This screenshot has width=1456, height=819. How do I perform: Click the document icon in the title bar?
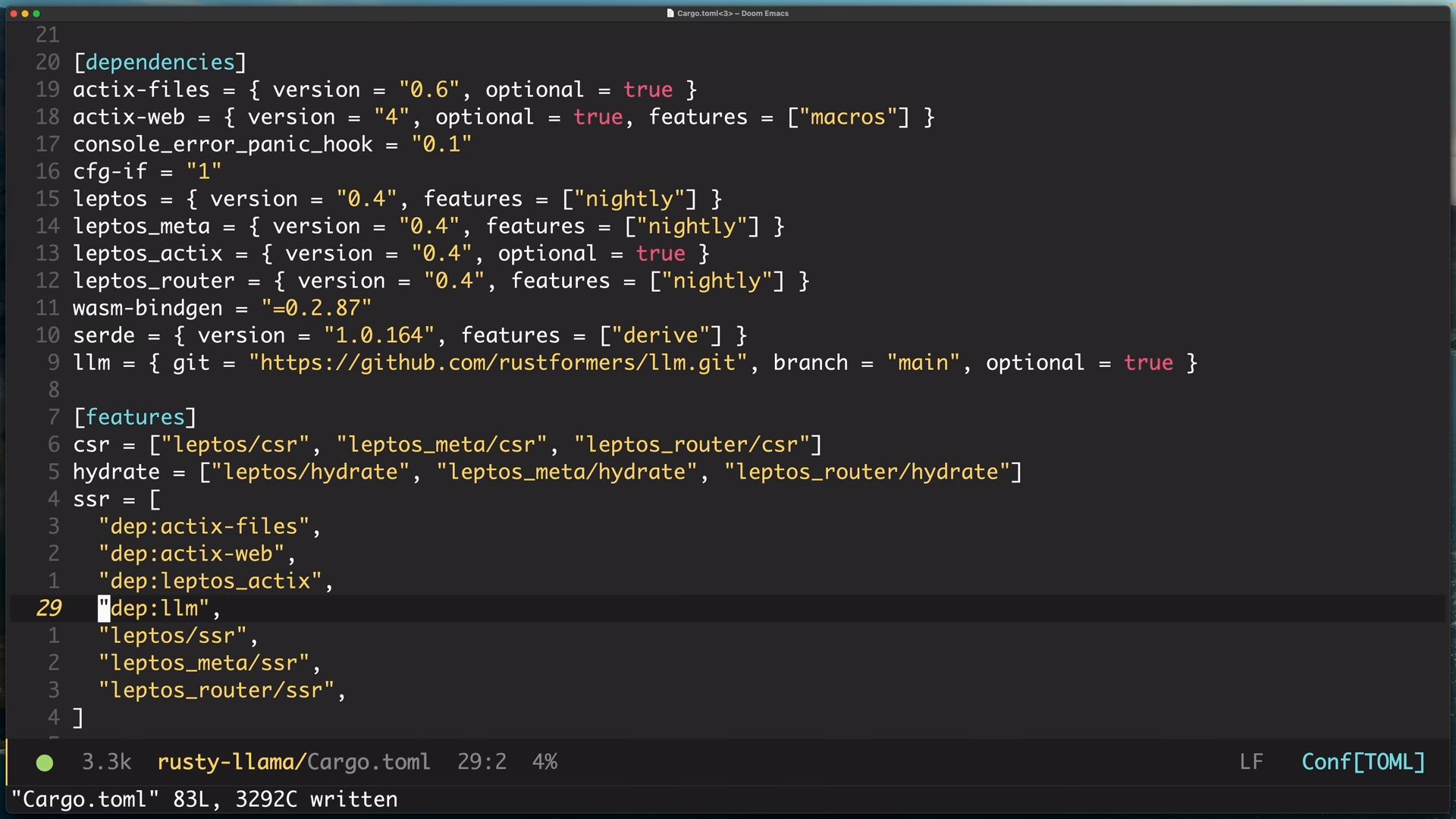pos(670,13)
